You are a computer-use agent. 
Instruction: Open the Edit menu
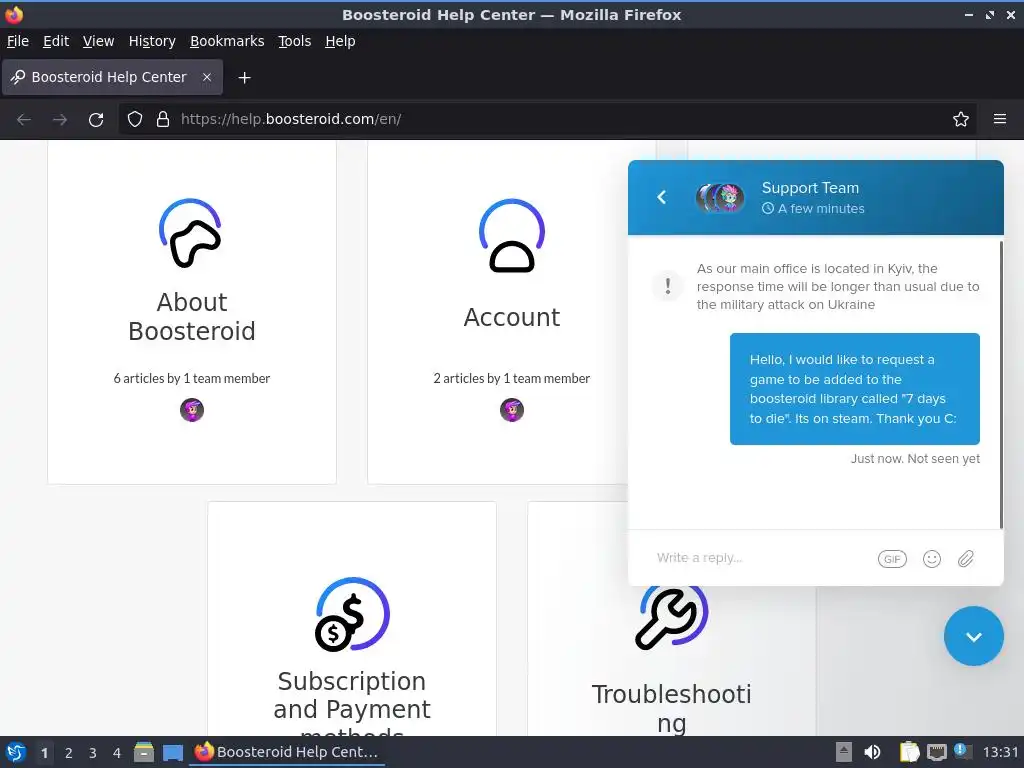pyautogui.click(x=56, y=41)
